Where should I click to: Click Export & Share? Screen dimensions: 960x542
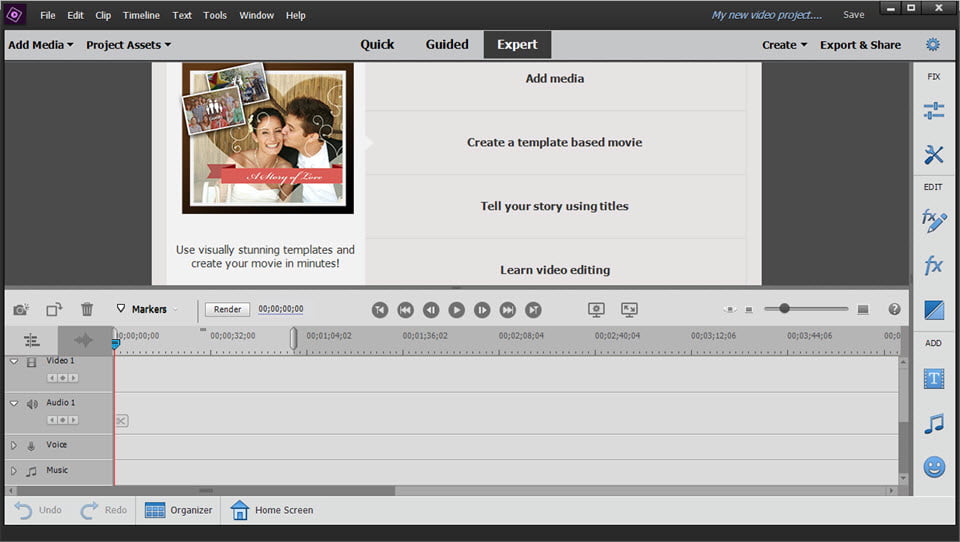coord(860,45)
